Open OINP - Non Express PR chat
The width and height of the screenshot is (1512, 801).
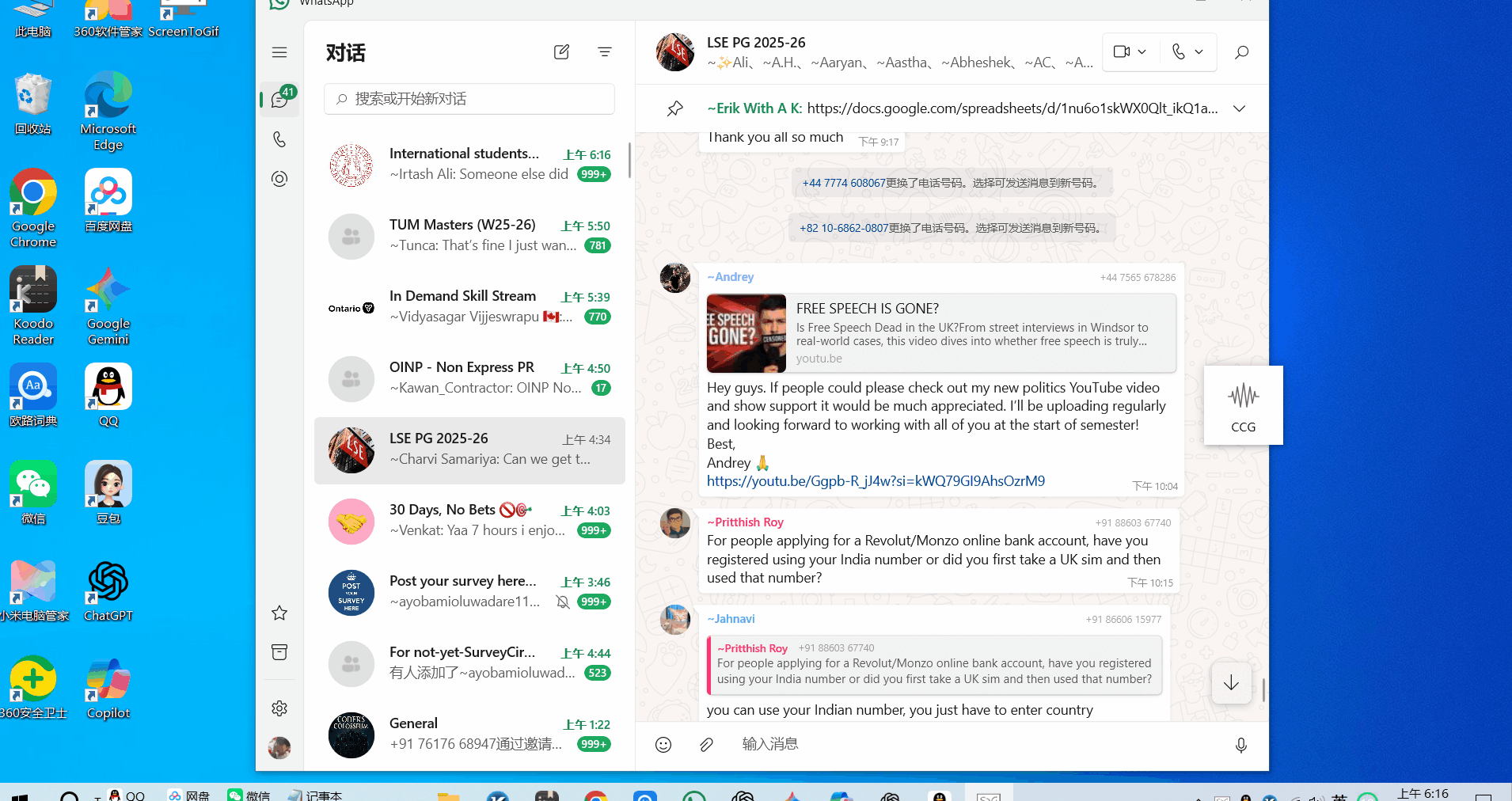point(469,378)
